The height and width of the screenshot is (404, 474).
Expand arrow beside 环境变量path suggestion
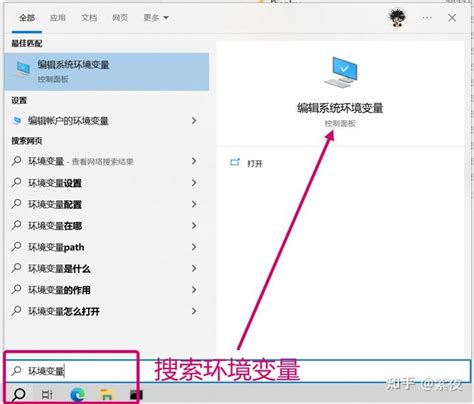pyautogui.click(x=194, y=247)
